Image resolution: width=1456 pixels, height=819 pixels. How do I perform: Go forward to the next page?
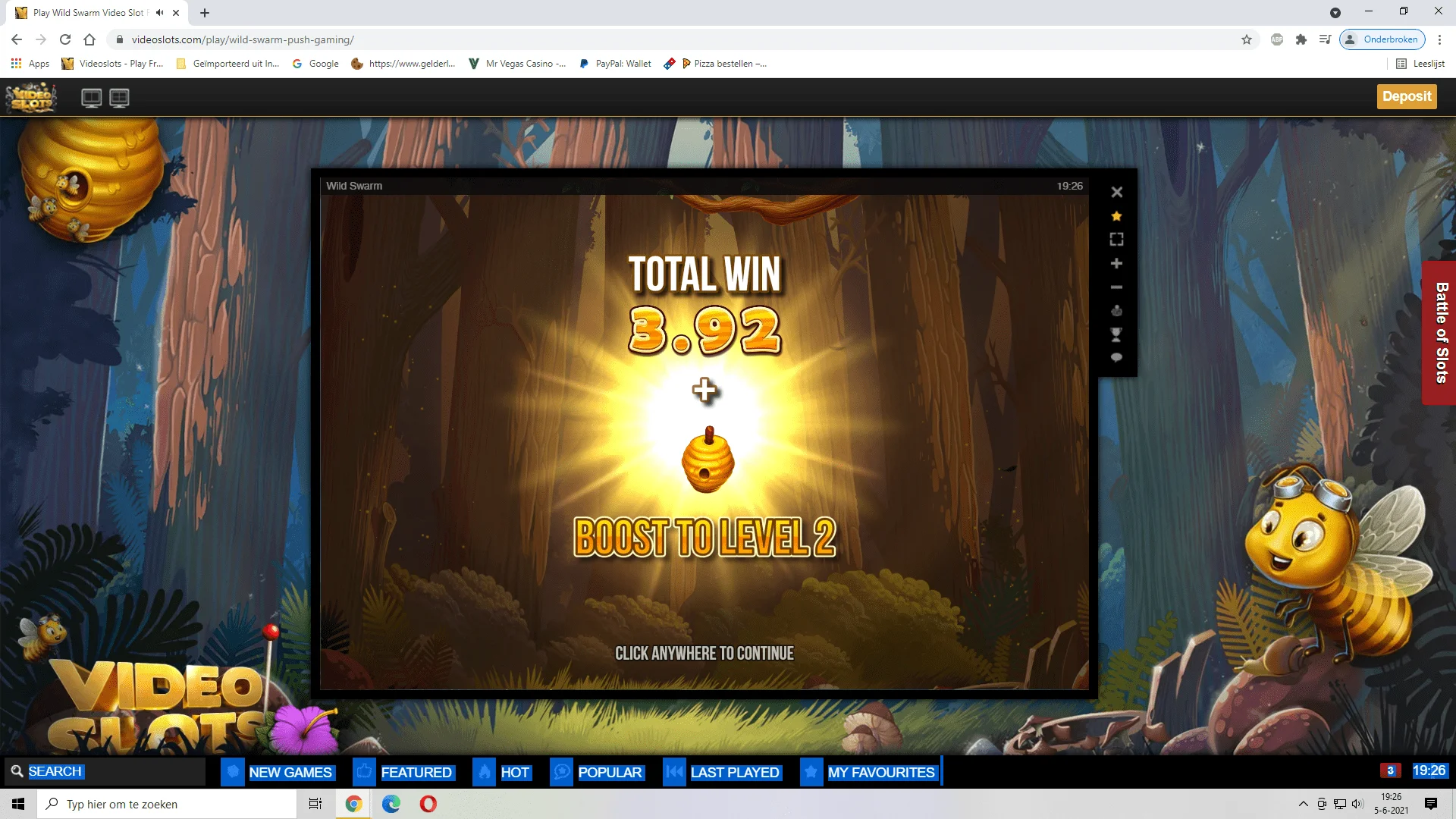(x=41, y=39)
